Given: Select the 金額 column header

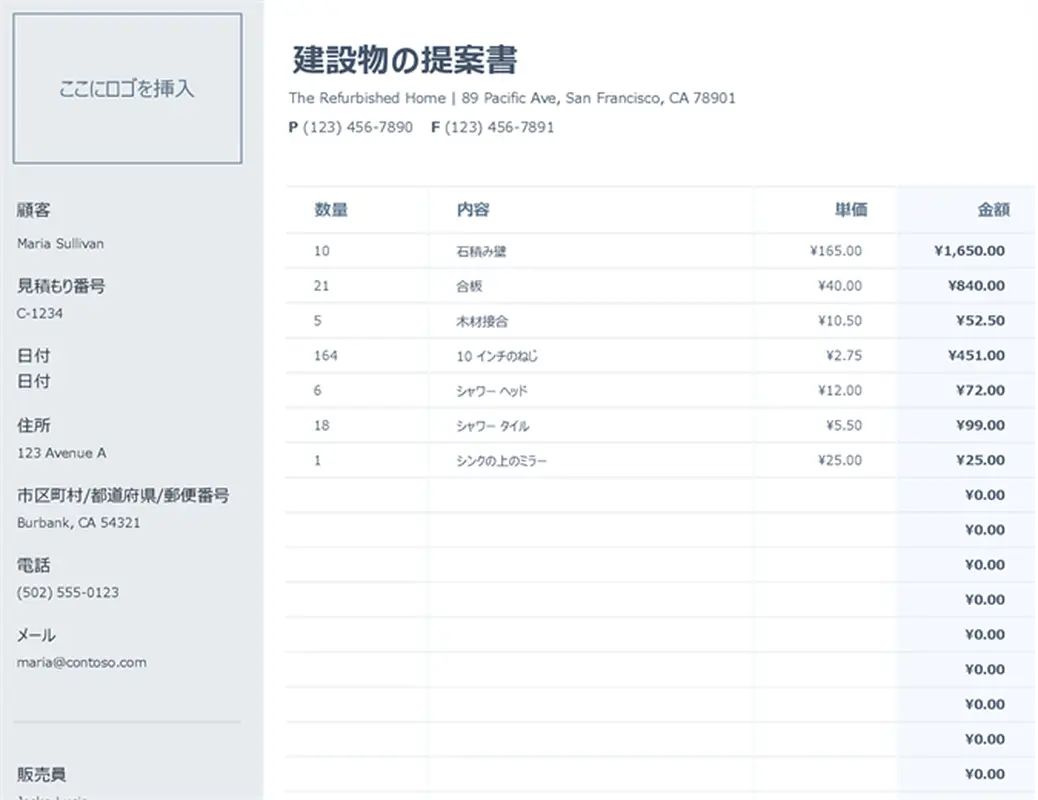Looking at the screenshot, I should tap(997, 210).
